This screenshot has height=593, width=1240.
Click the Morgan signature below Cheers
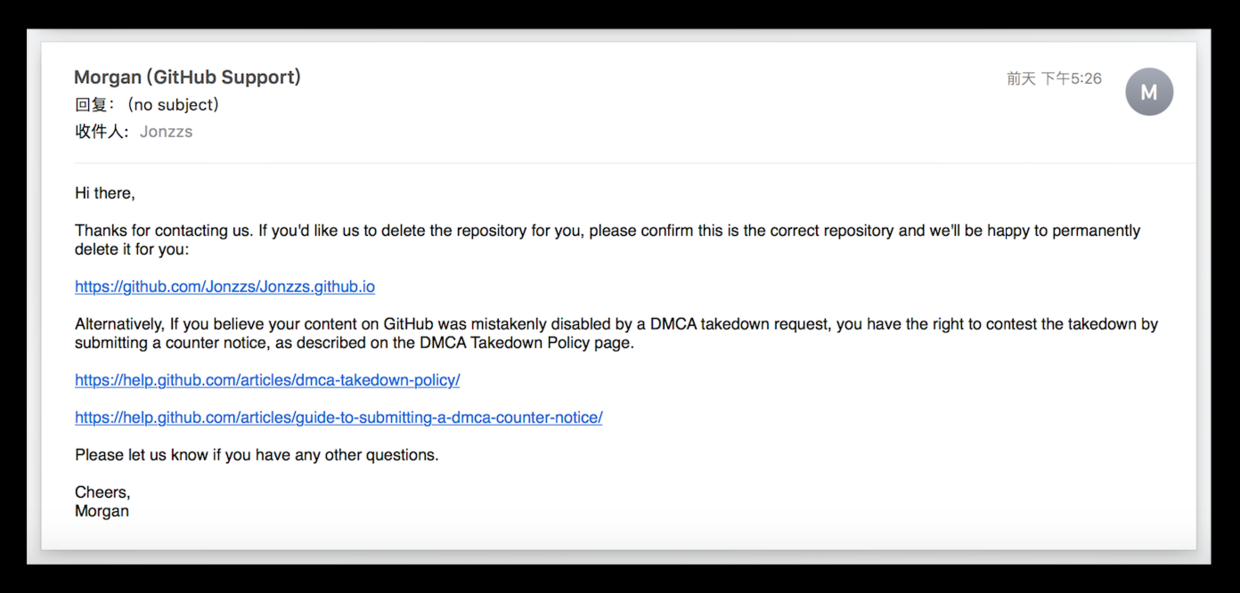102,511
